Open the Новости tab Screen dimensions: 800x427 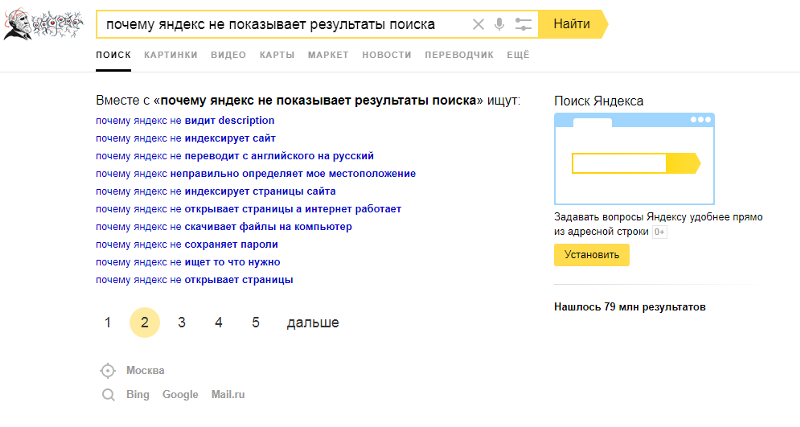[x=387, y=55]
